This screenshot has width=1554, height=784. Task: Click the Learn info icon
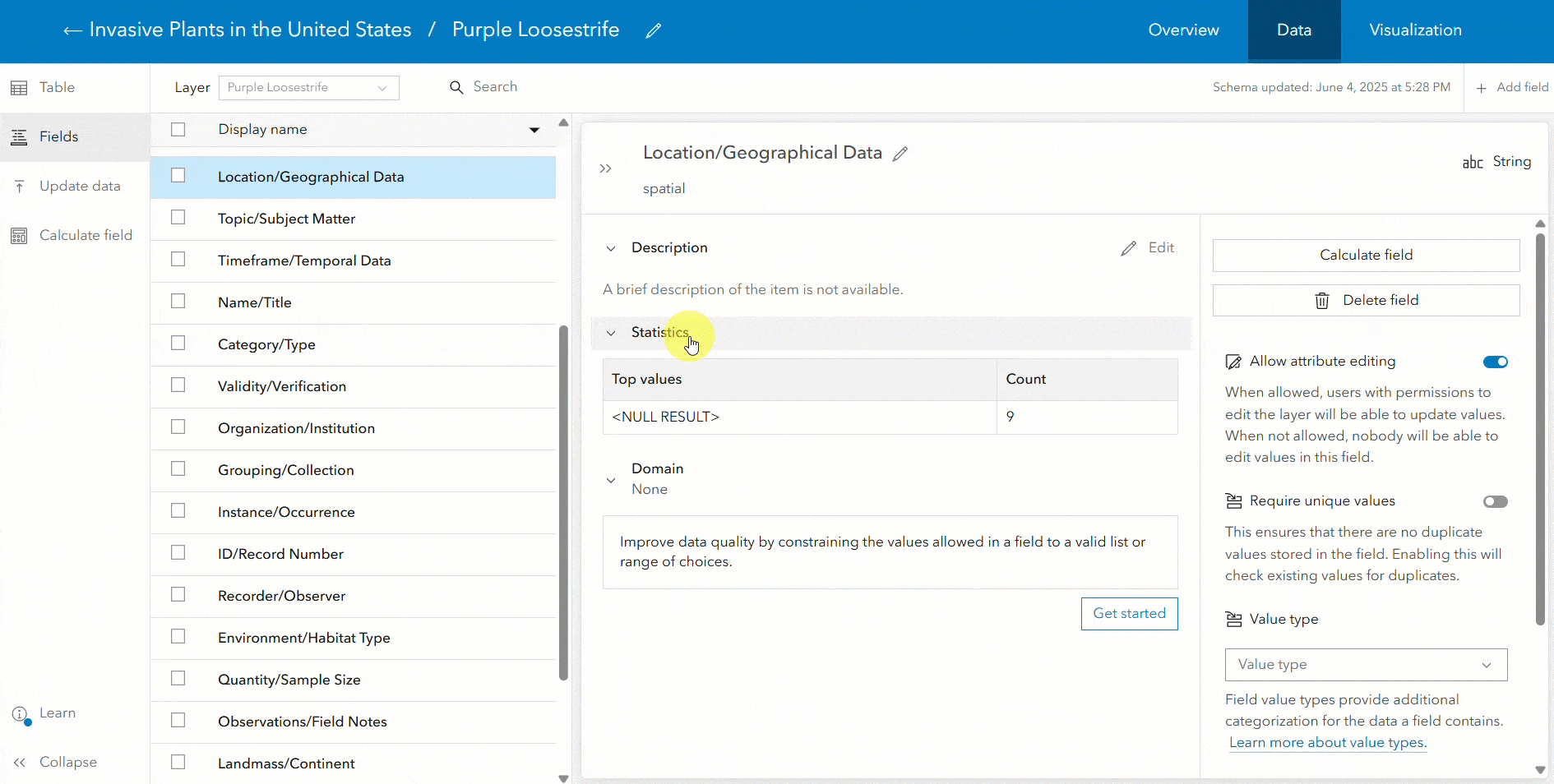pos(21,714)
